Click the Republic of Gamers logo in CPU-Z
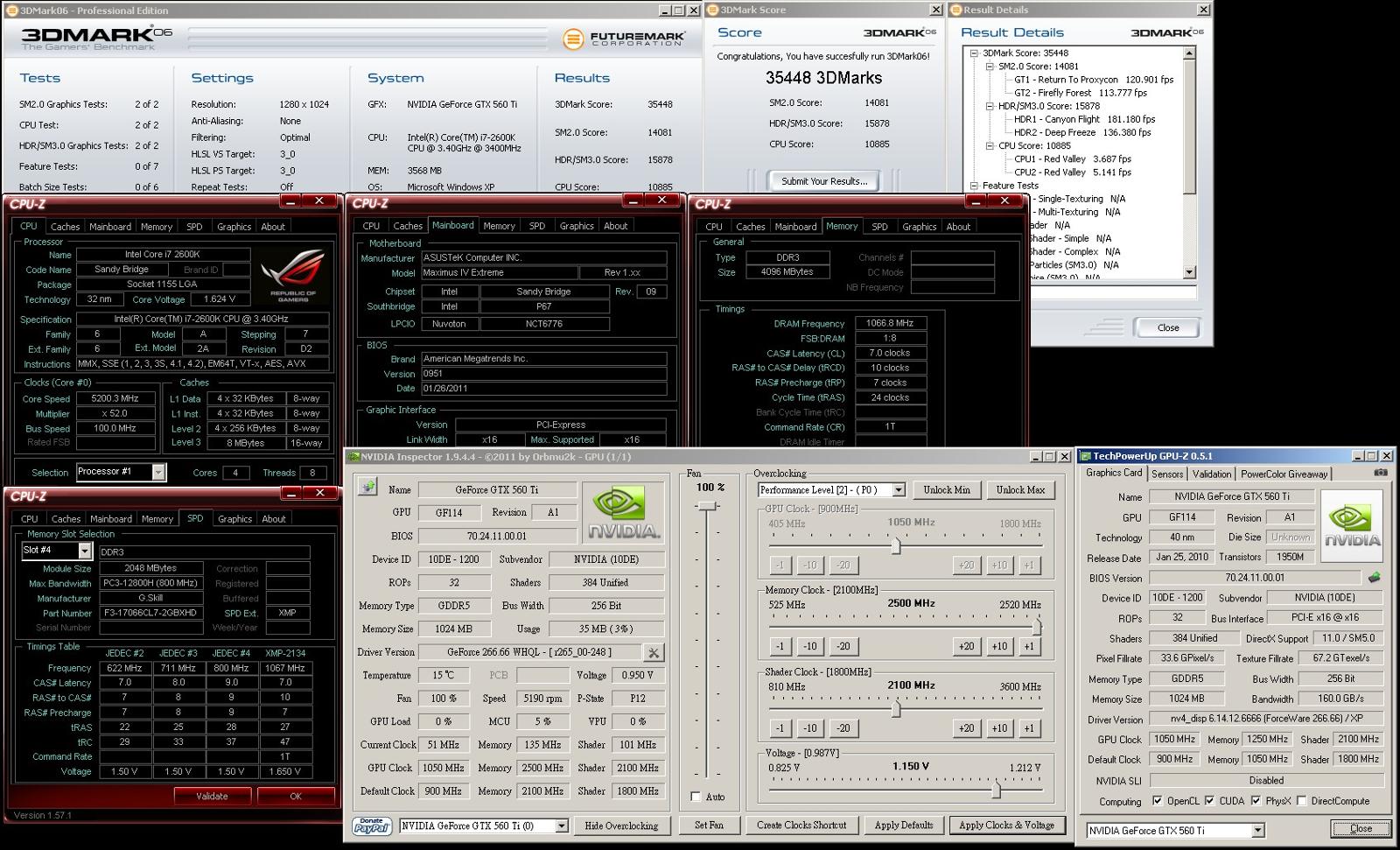Image resolution: width=1400 pixels, height=850 pixels. pos(293,275)
